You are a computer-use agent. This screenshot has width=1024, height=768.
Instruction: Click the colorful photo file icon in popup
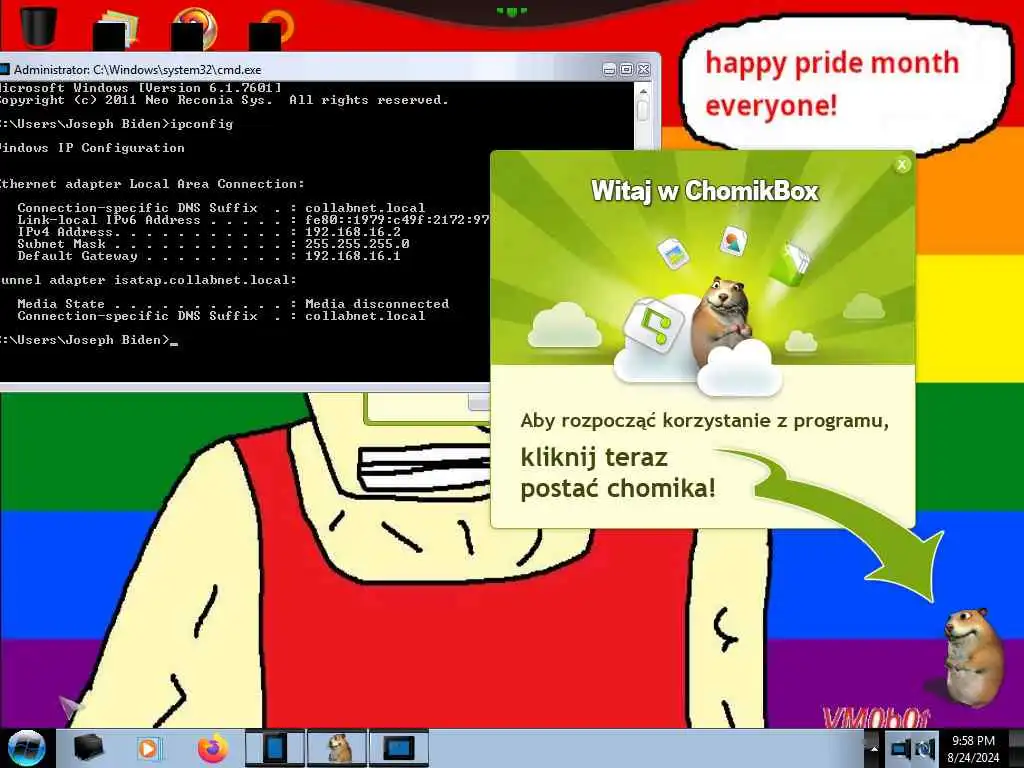click(x=733, y=242)
